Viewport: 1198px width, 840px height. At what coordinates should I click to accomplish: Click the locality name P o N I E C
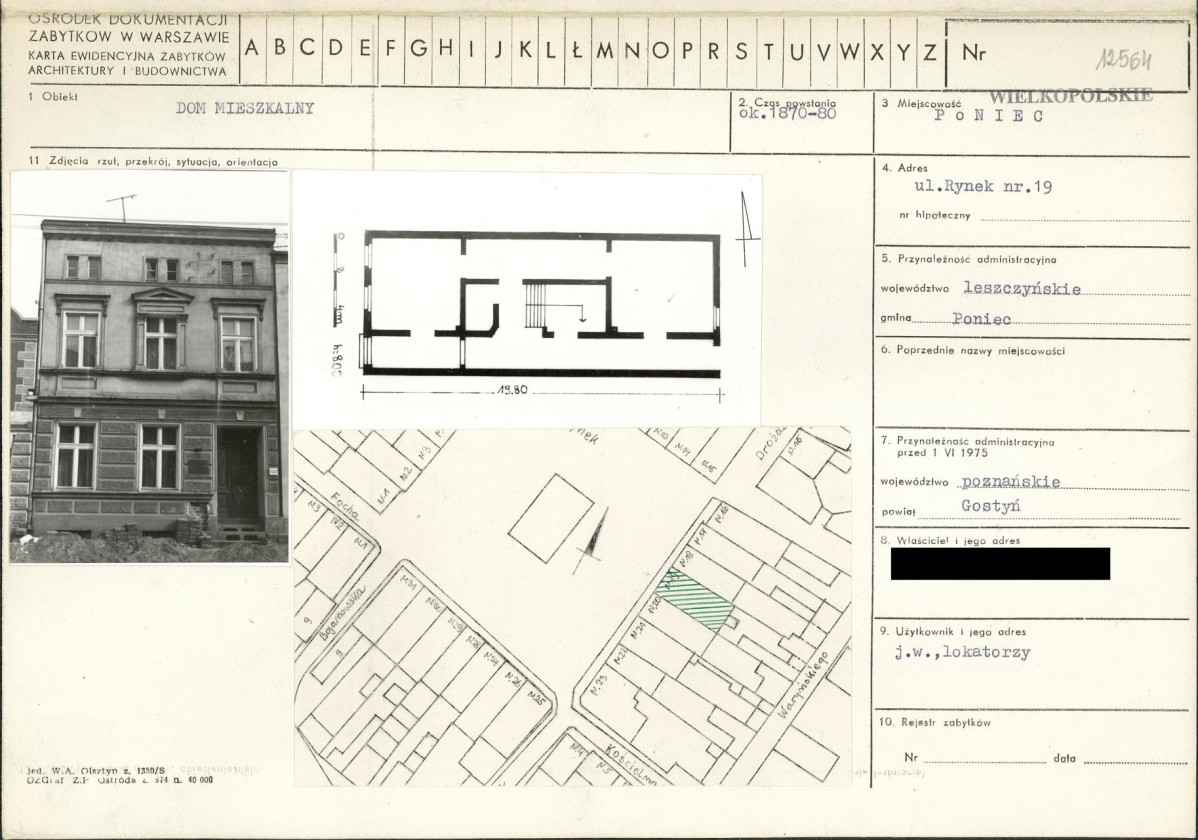[989, 116]
